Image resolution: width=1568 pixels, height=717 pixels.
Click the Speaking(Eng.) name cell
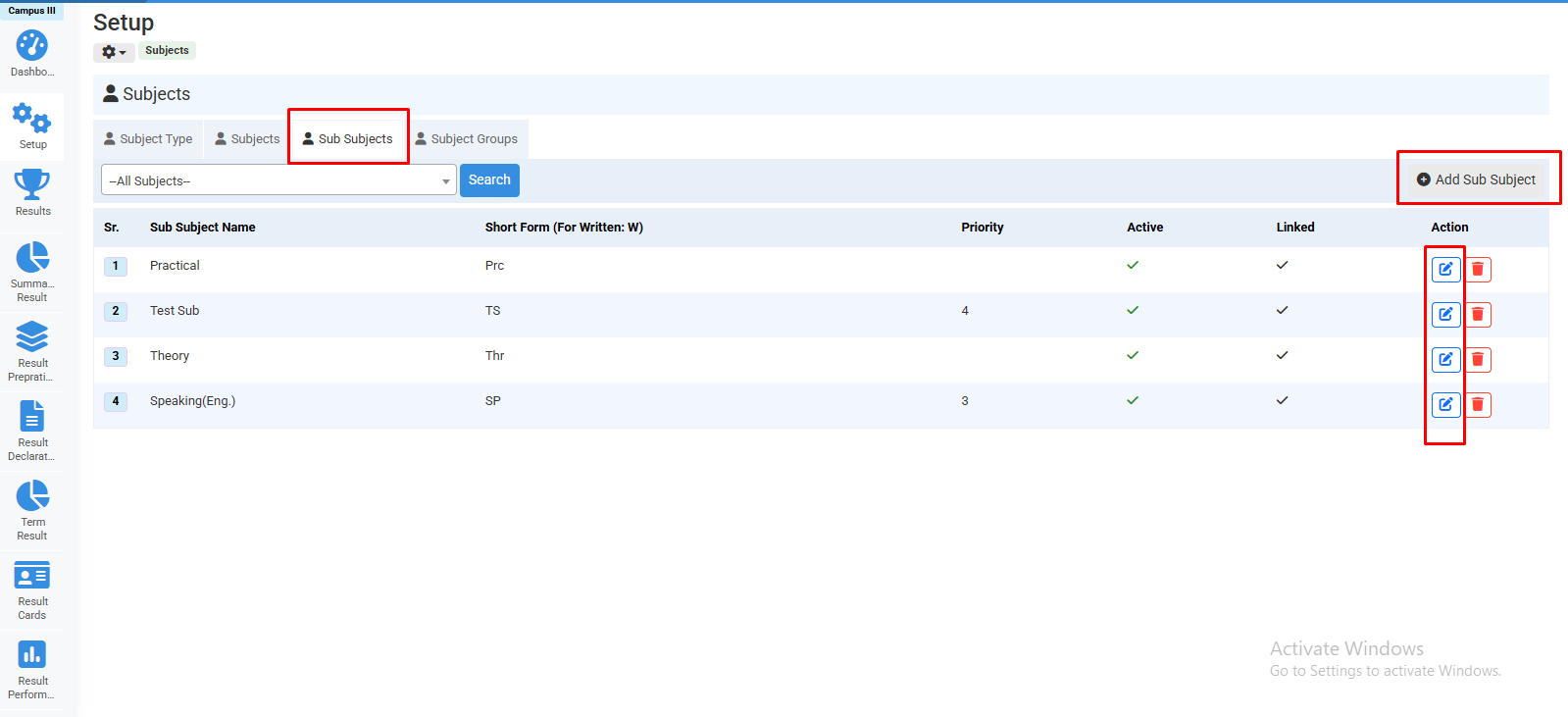(x=192, y=401)
